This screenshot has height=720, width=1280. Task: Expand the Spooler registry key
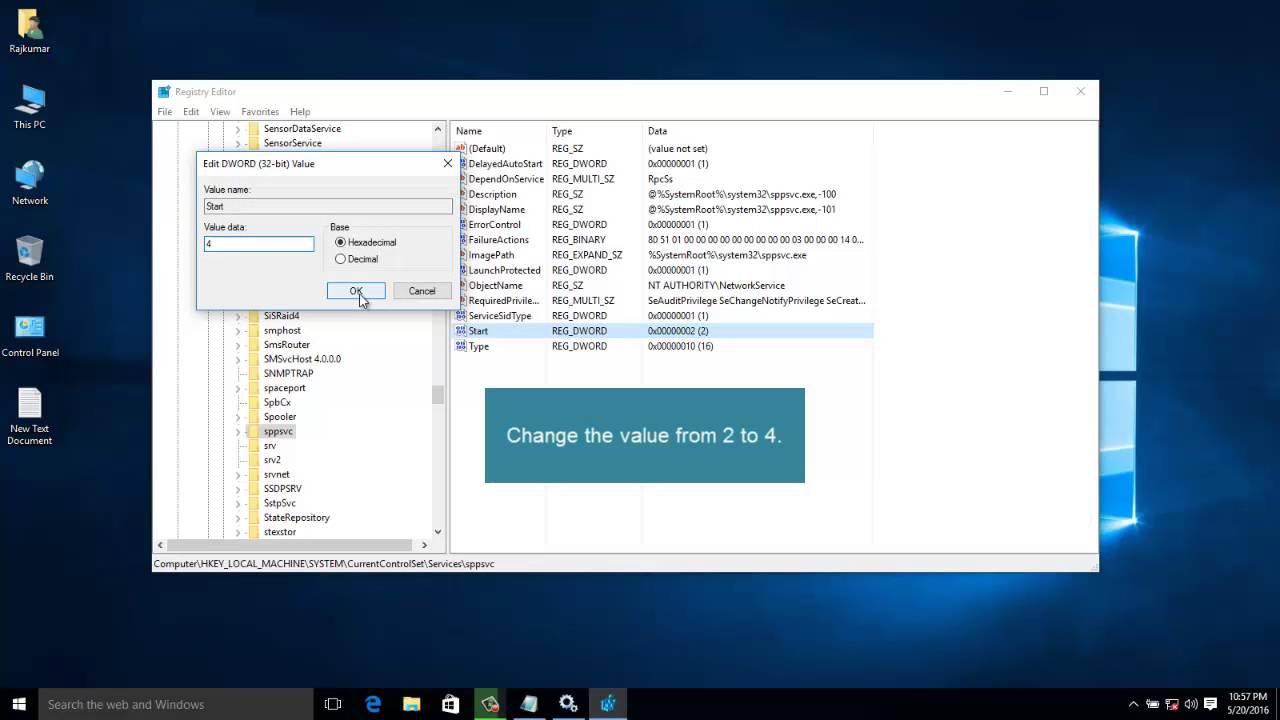pos(238,417)
